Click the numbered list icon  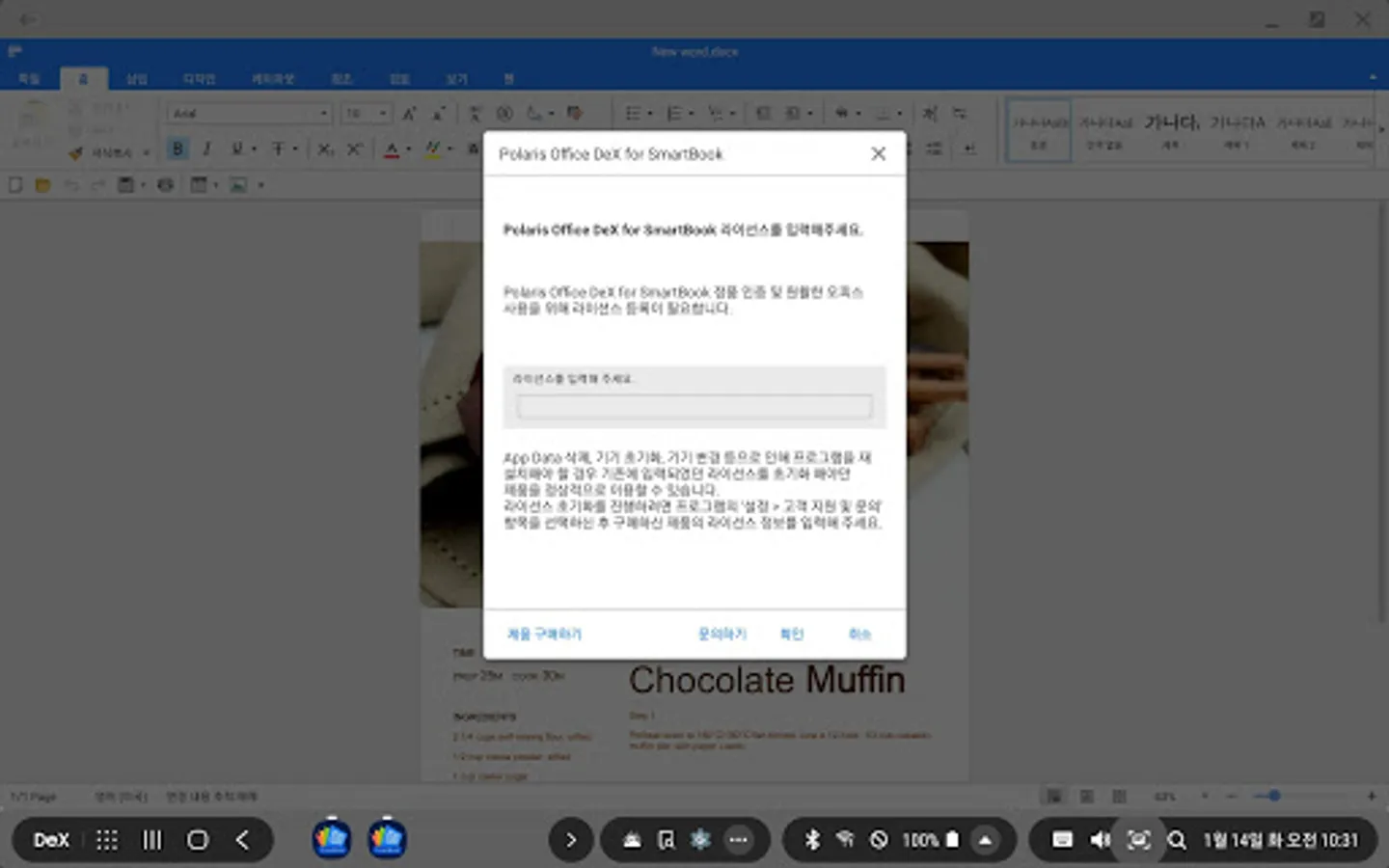click(x=674, y=114)
